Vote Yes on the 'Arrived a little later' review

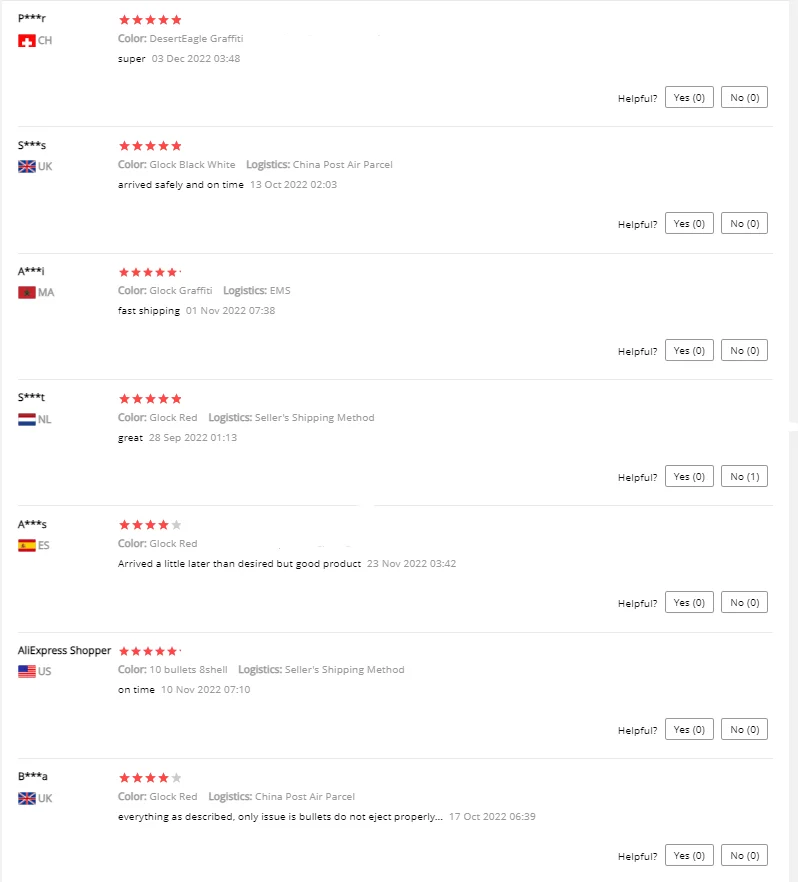point(689,603)
